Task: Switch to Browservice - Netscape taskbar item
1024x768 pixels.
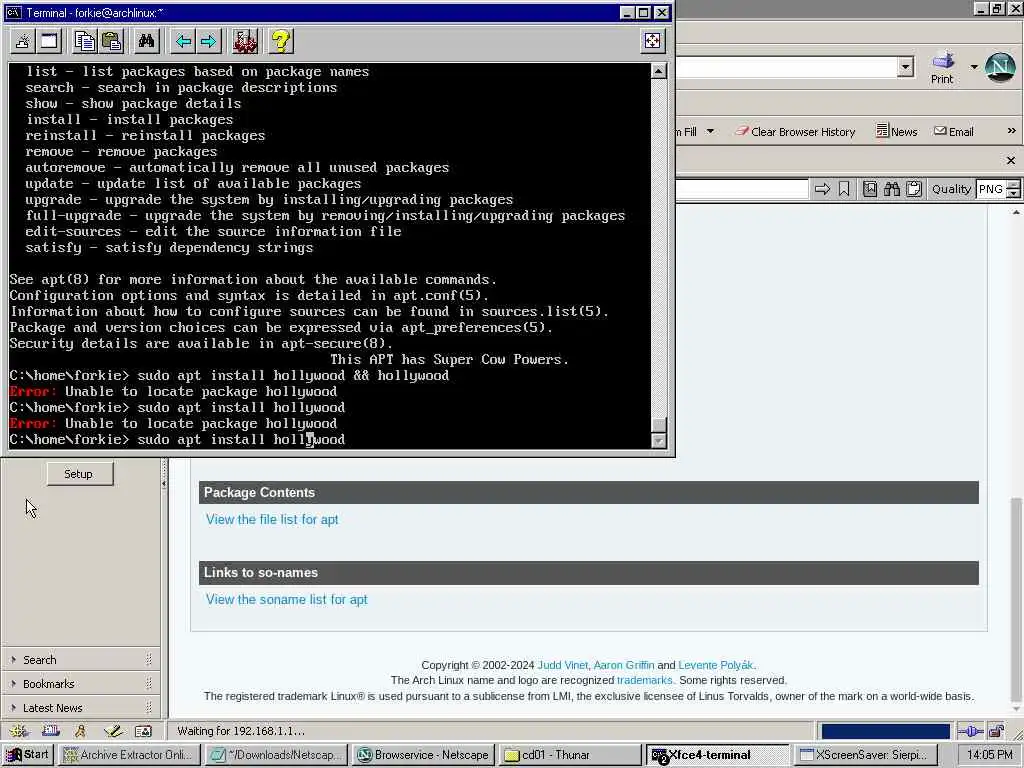Action: (424, 755)
